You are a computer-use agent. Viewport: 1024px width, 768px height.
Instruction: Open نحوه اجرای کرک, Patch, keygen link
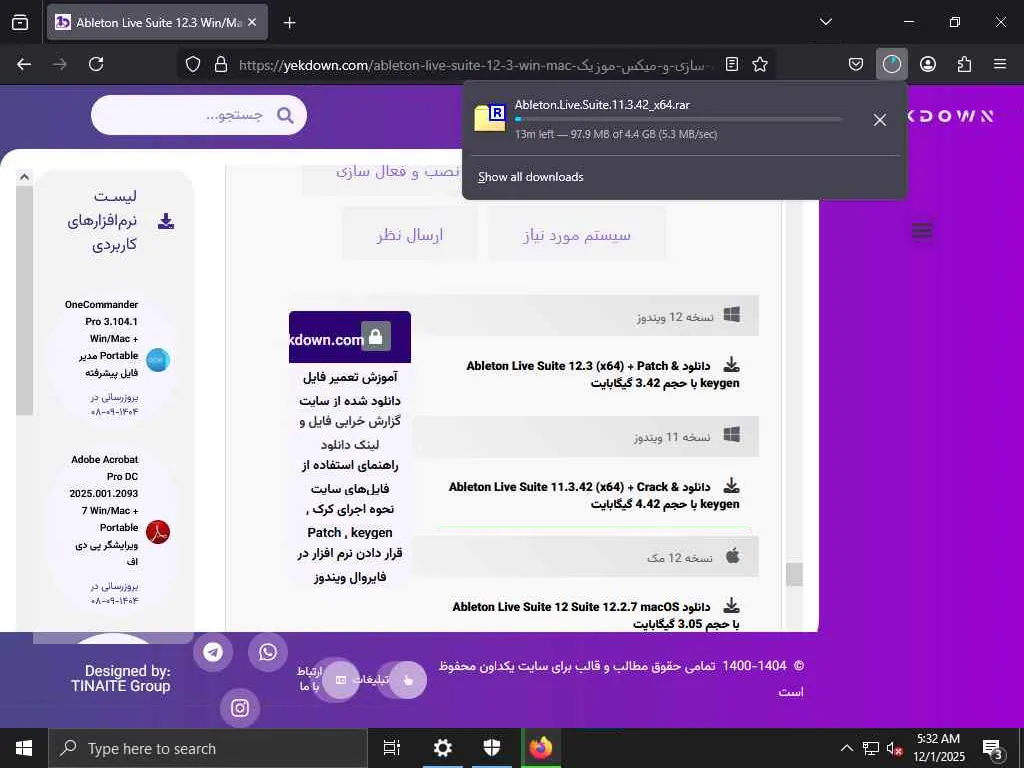click(349, 520)
